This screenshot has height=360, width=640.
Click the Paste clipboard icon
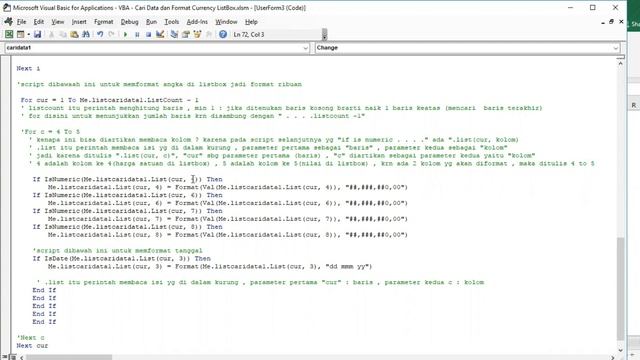pyautogui.click(x=74, y=34)
